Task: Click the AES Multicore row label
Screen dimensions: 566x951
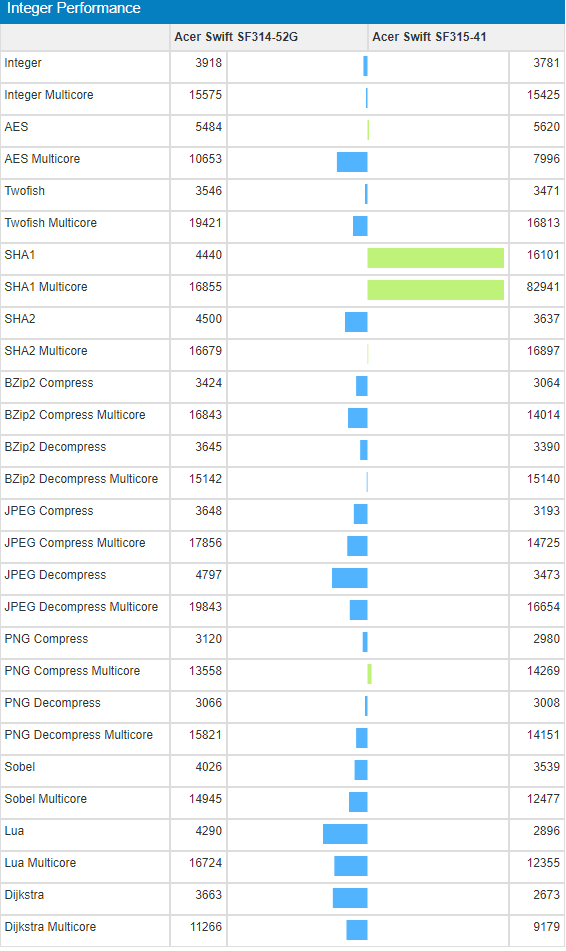Action: click(42, 159)
